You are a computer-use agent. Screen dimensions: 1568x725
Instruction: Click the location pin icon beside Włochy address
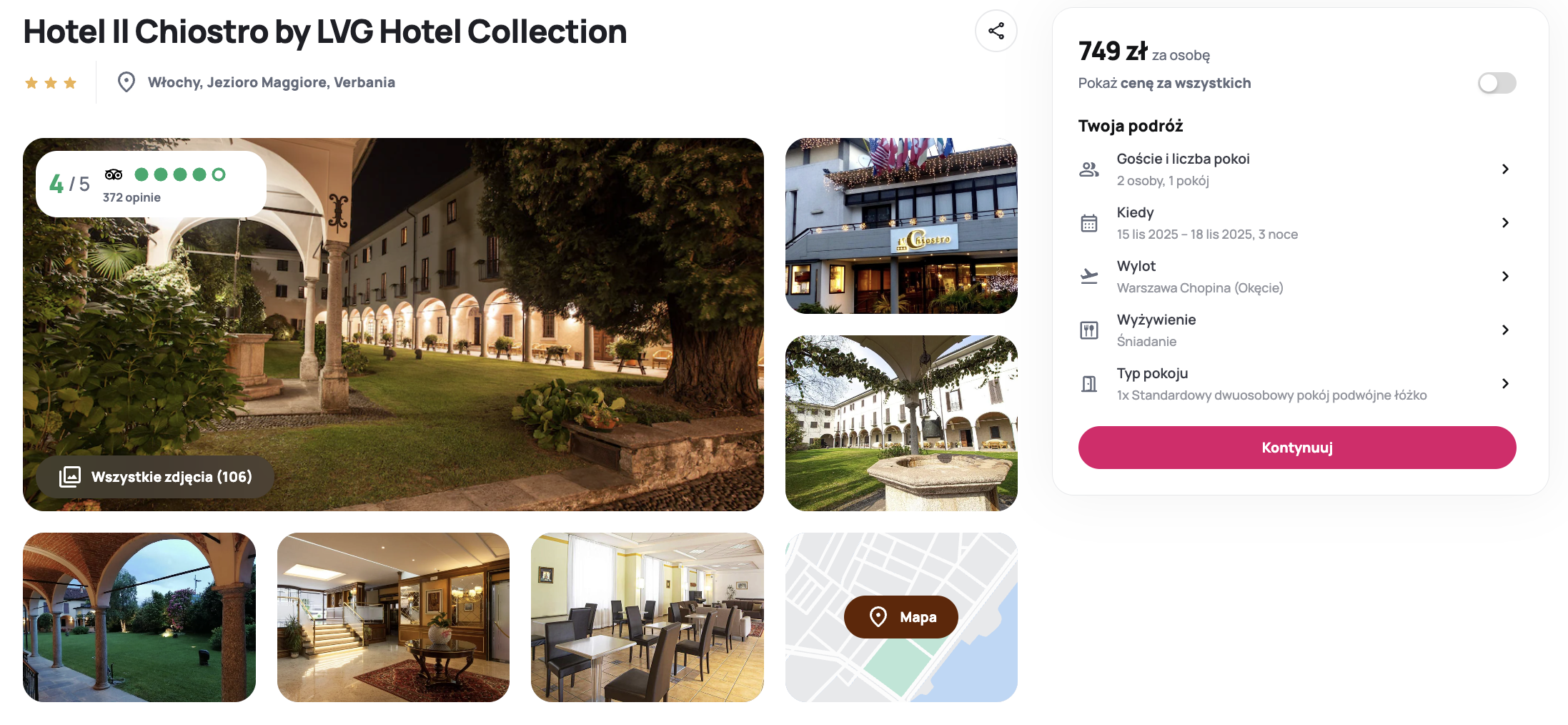click(126, 82)
